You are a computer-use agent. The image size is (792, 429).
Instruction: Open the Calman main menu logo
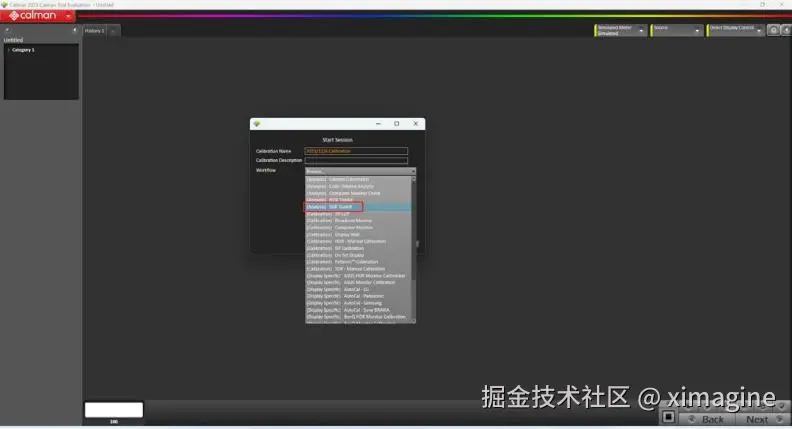click(33, 16)
